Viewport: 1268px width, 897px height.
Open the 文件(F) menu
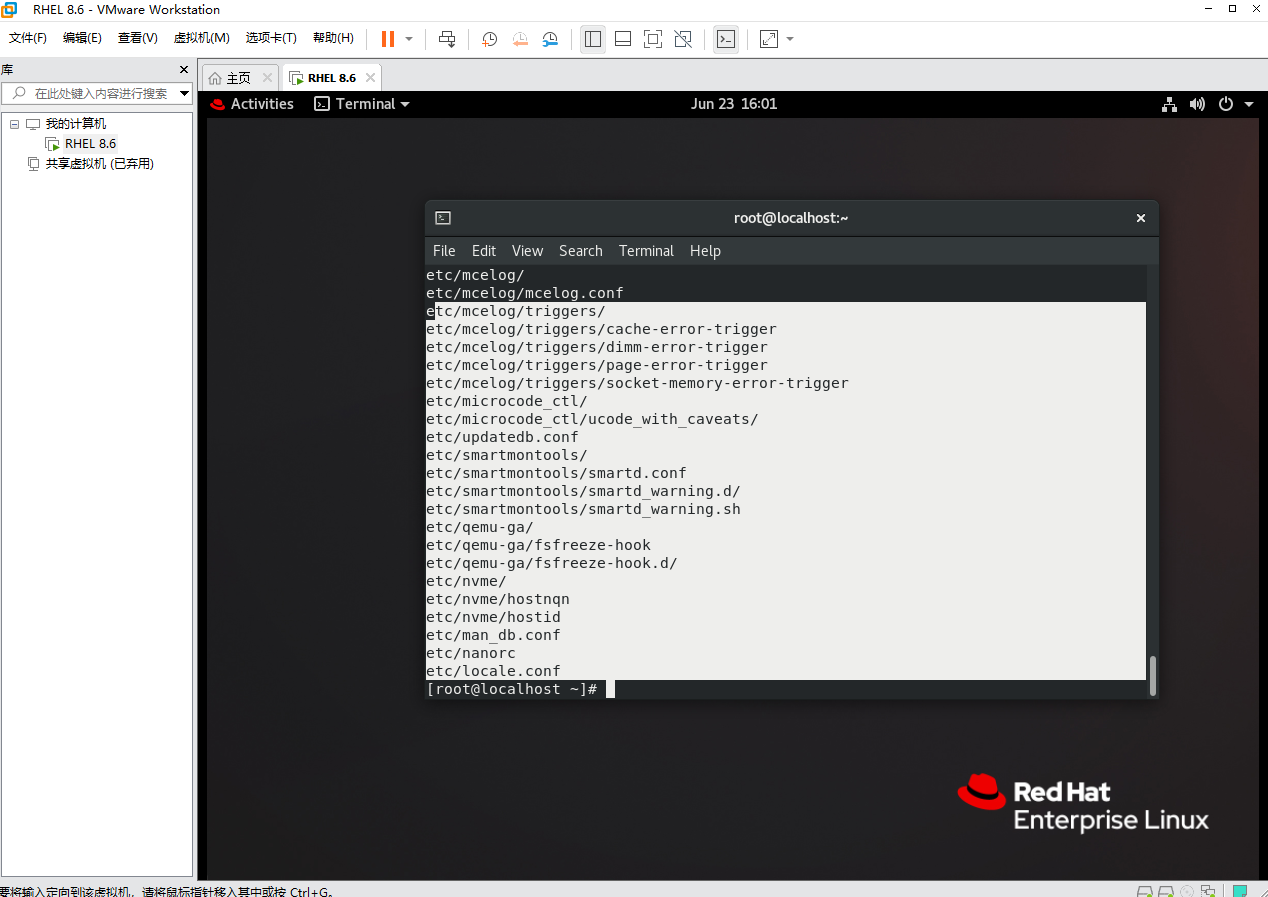(x=28, y=38)
